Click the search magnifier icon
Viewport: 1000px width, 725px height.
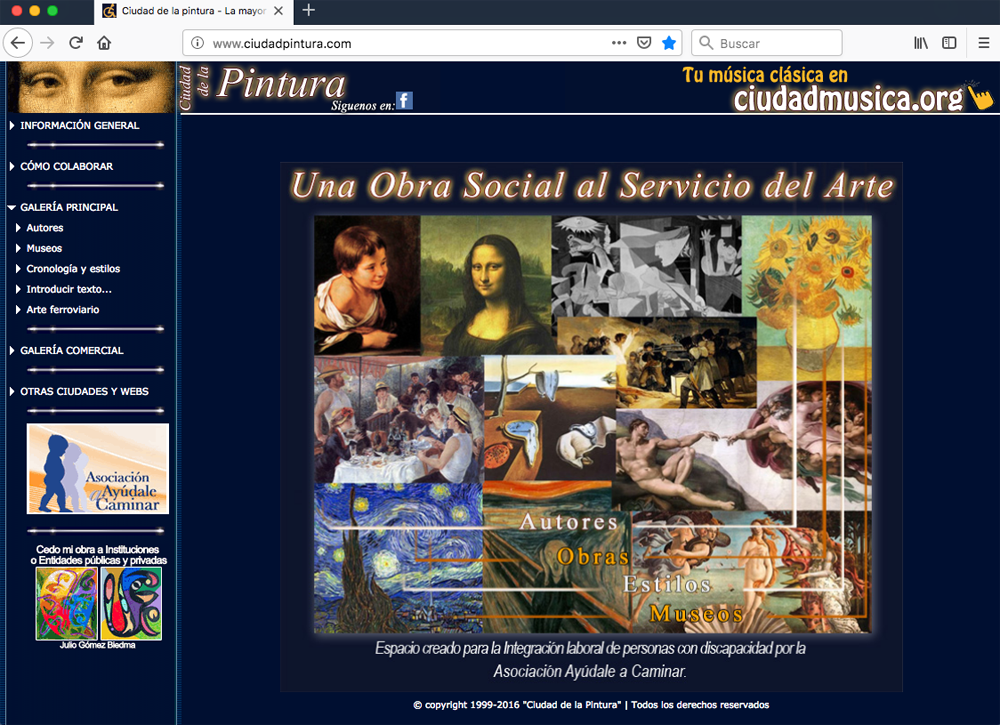pyautogui.click(x=705, y=43)
